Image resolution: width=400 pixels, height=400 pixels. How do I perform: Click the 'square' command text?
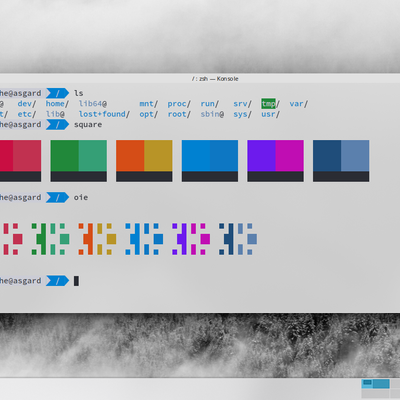[88, 125]
